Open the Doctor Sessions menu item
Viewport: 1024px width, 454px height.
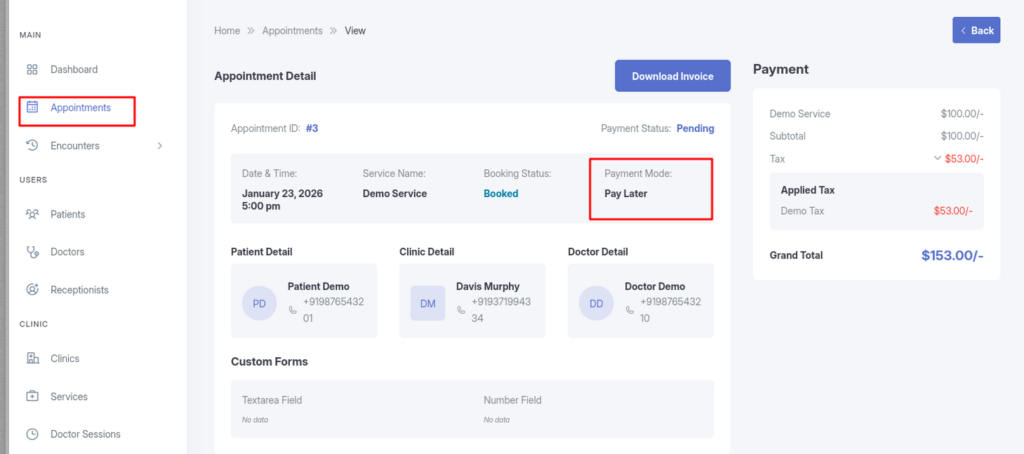[x=85, y=435]
